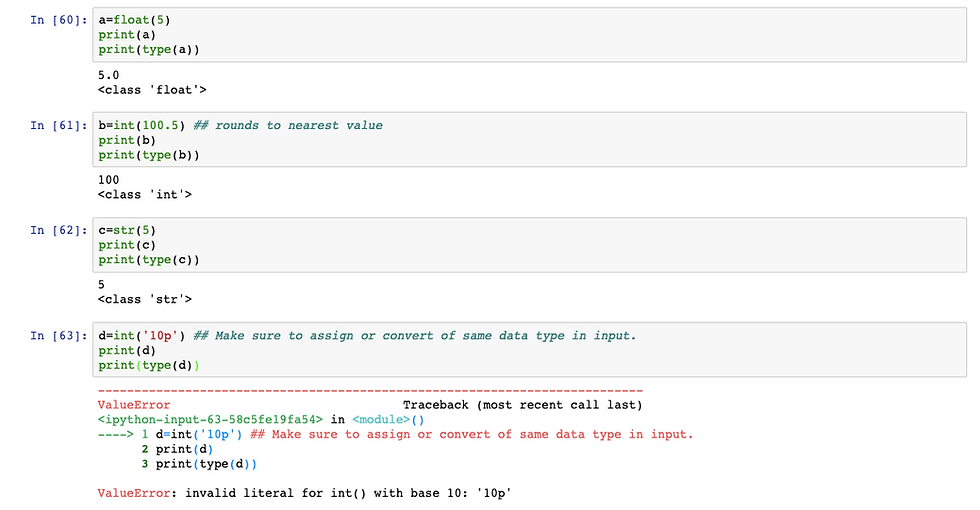Image resolution: width=980 pixels, height=510 pixels.
Task: Click print(type(c)) line
Action: [x=149, y=260]
